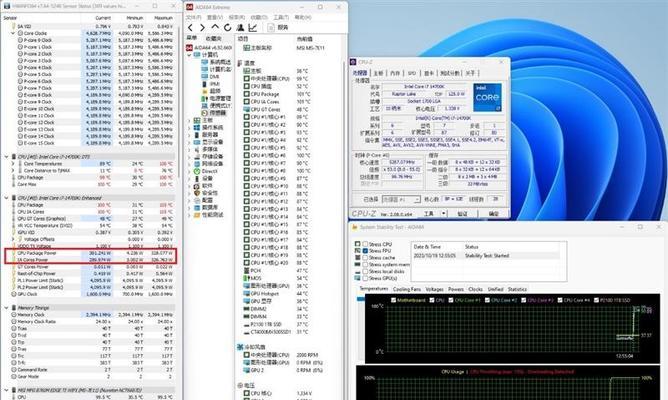668x400 pixels.
Task: Click the Maximum column header in HWiNFO
Action: click(x=163, y=18)
